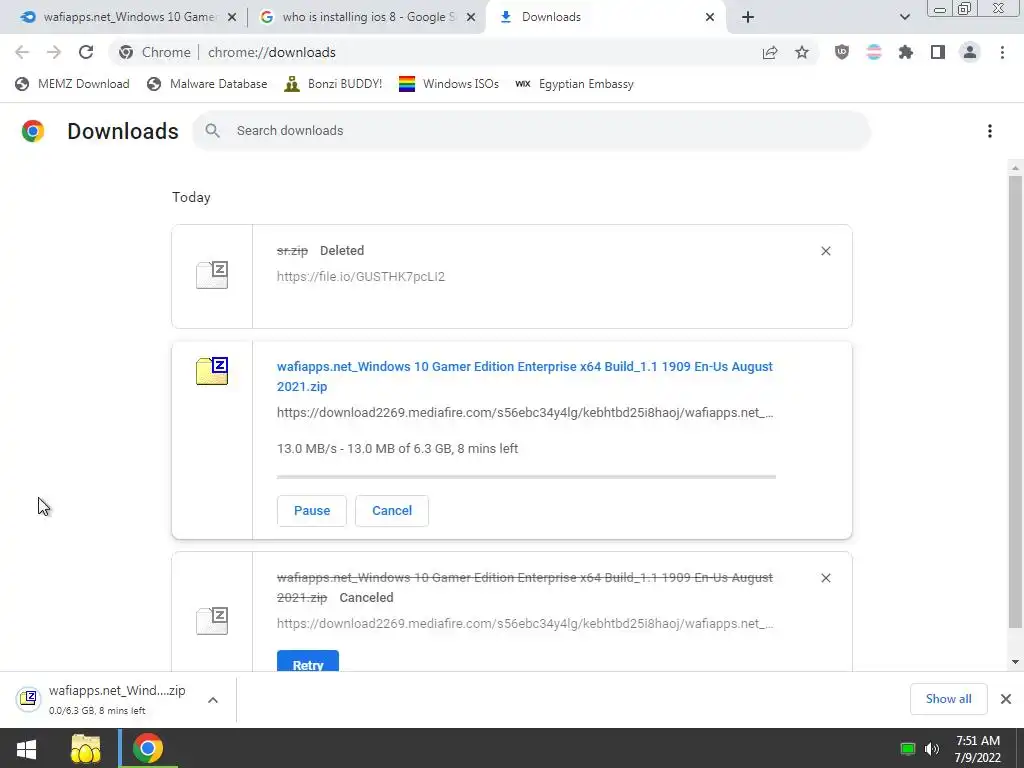Remove sr.zip entry from list

(x=825, y=251)
